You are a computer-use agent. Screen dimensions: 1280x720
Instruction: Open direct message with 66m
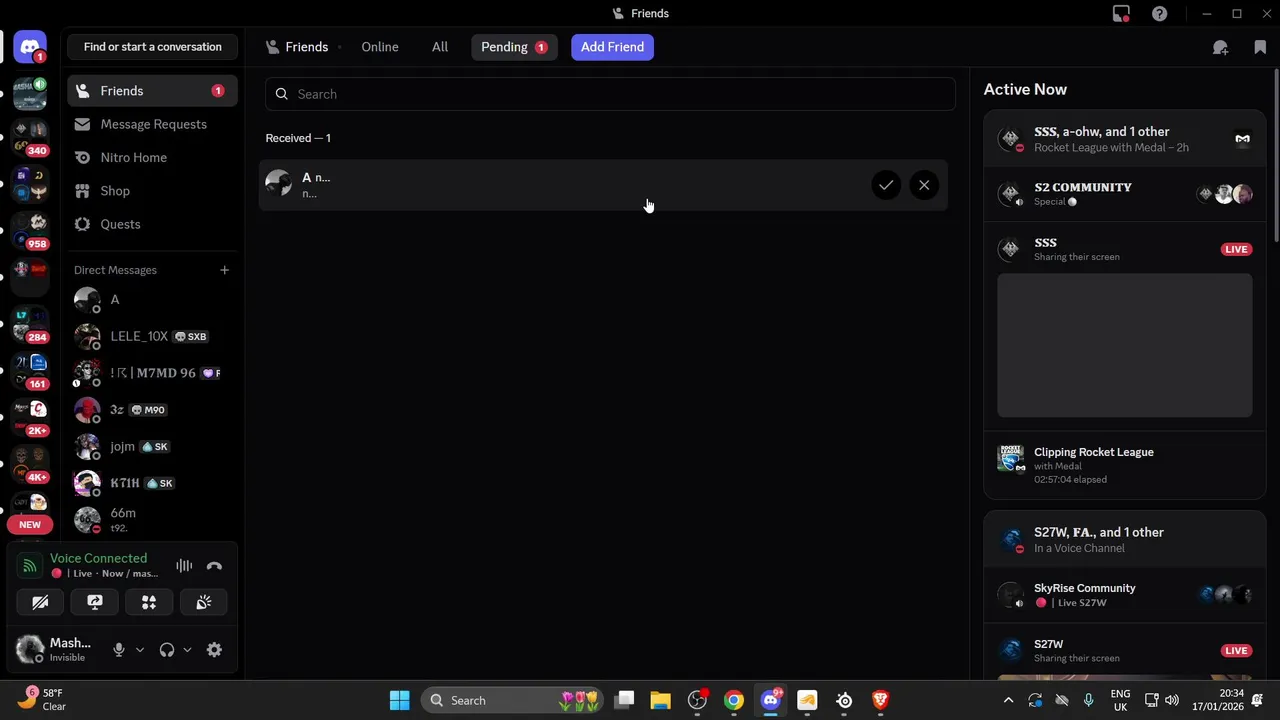point(153,520)
